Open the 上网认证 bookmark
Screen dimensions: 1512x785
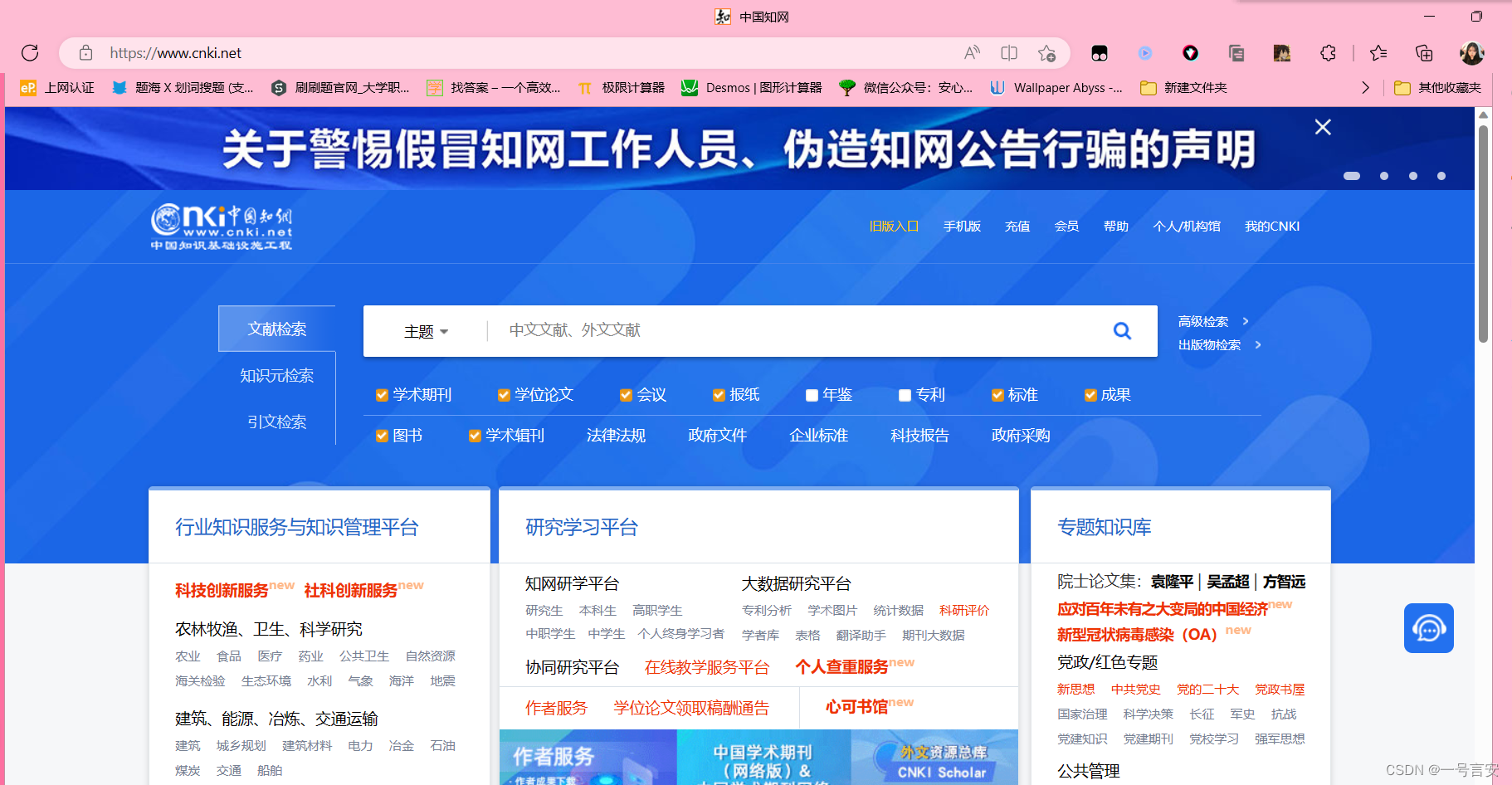click(x=57, y=88)
